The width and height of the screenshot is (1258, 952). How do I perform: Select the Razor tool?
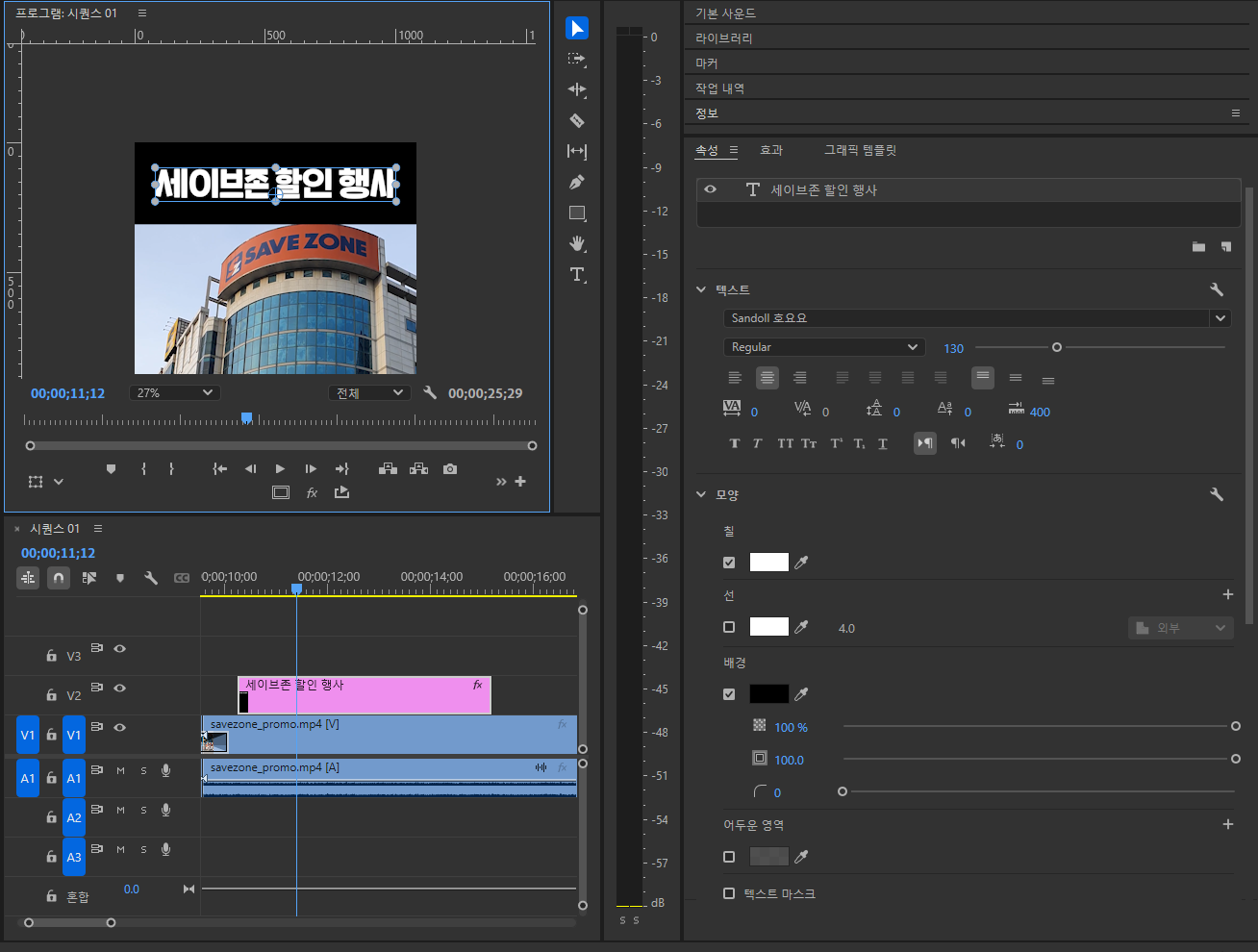point(577,120)
